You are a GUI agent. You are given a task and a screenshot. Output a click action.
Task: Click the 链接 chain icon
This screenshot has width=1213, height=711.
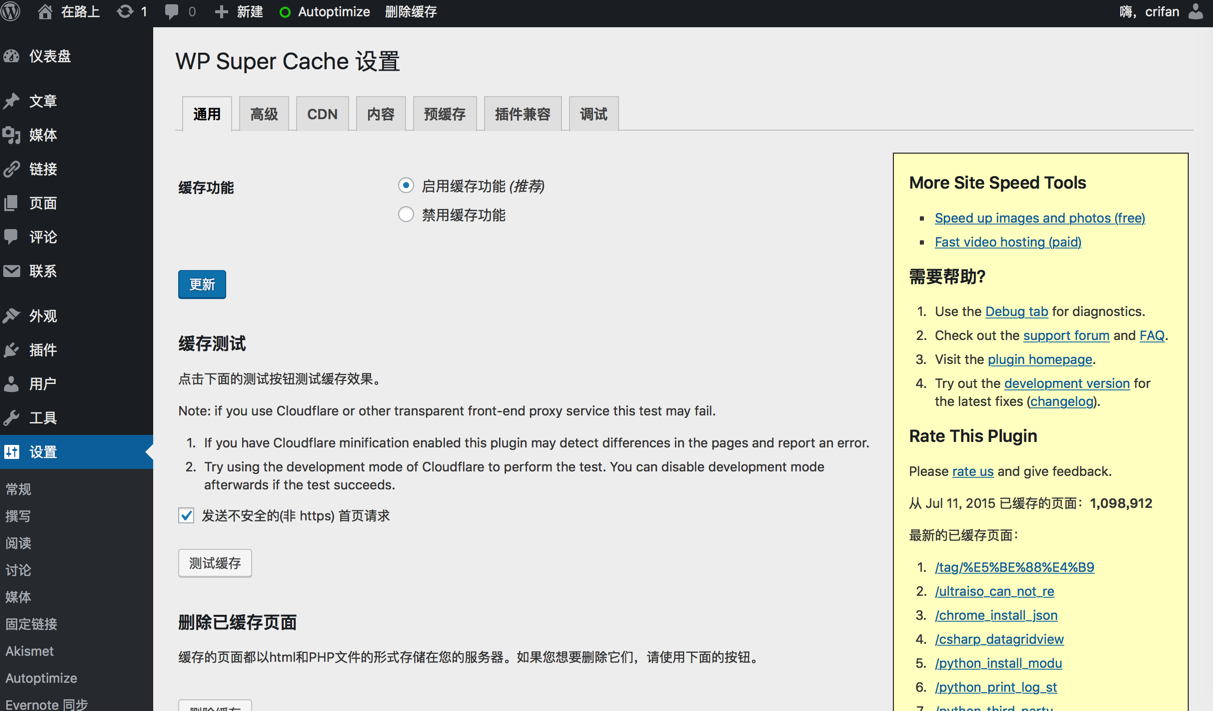click(x=12, y=169)
